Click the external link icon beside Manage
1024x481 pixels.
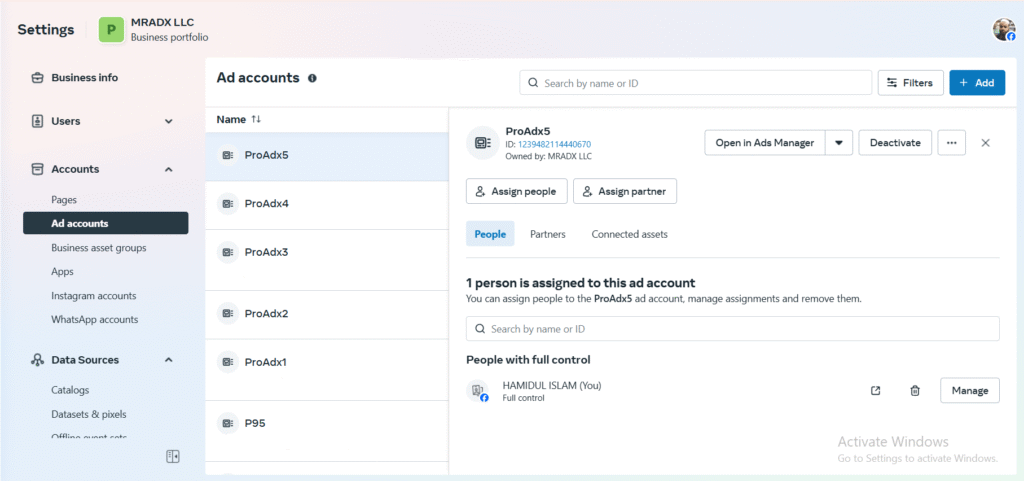click(x=876, y=391)
